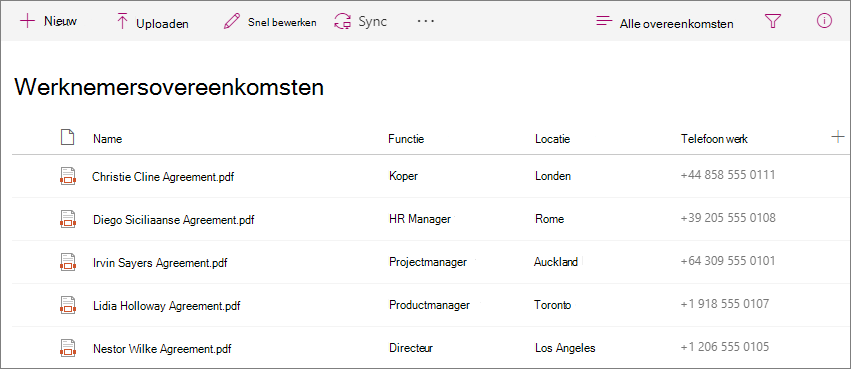The height and width of the screenshot is (369, 851).
Task: Click the Toronto location cell
Action: point(552,305)
